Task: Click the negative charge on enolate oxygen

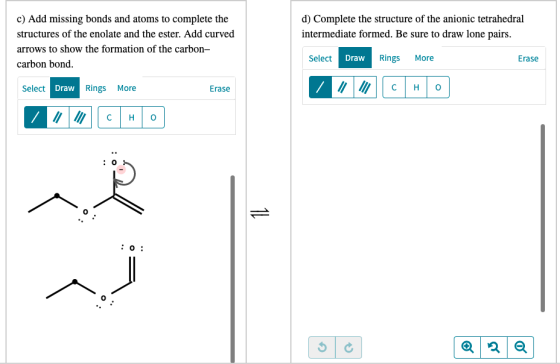Action: [x=121, y=169]
